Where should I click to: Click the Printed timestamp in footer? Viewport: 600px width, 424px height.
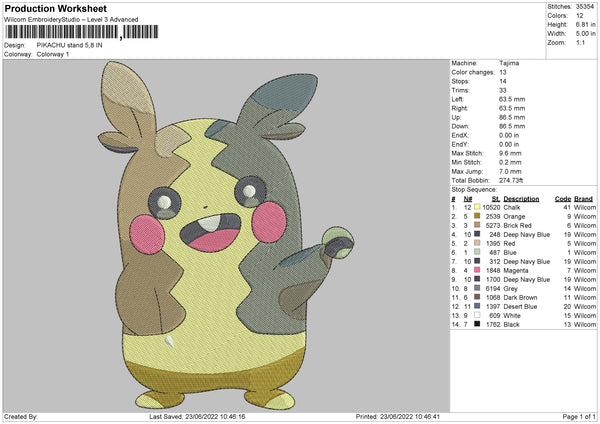(398, 417)
